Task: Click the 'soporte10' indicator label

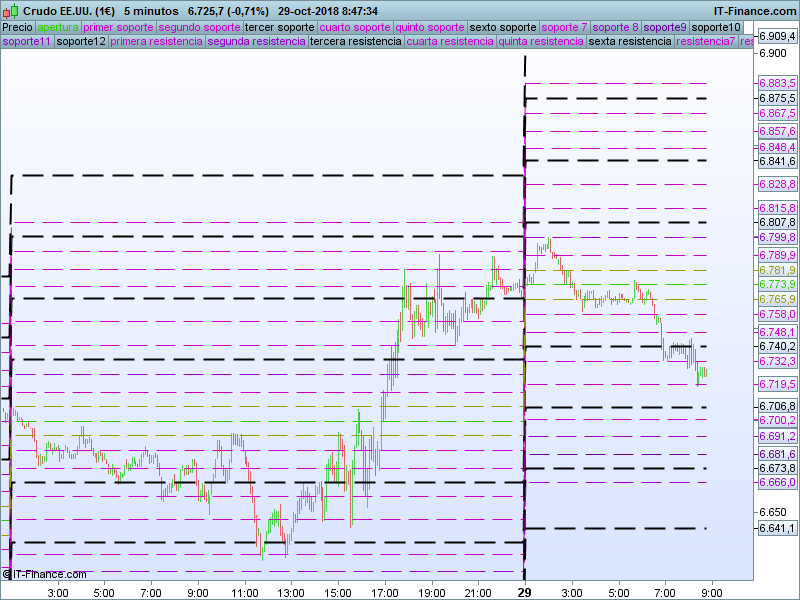Action: 716,27
